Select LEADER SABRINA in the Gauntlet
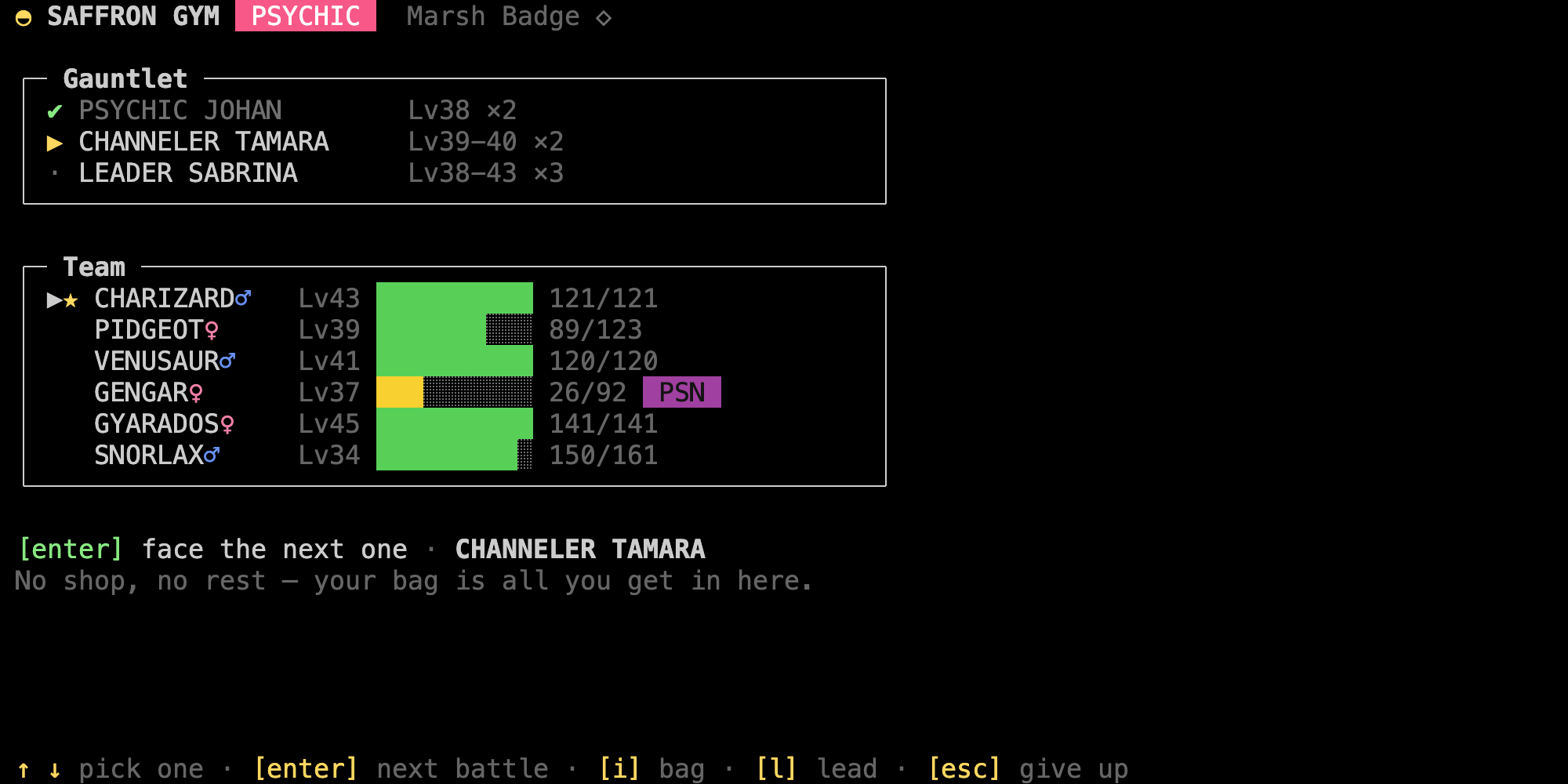1568x784 pixels. pyautogui.click(x=455, y=172)
